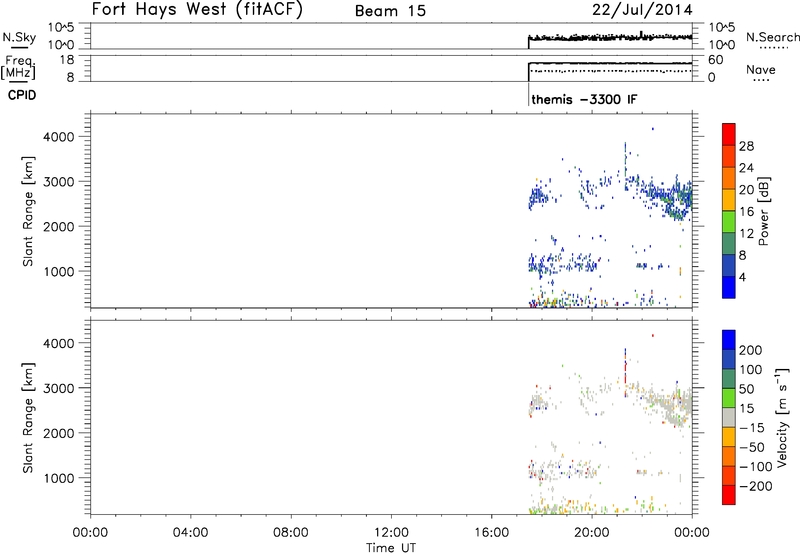This screenshot has height=554, width=800.
Task: Pick the light green 12–16 dB power swatch
Action: coord(729,222)
